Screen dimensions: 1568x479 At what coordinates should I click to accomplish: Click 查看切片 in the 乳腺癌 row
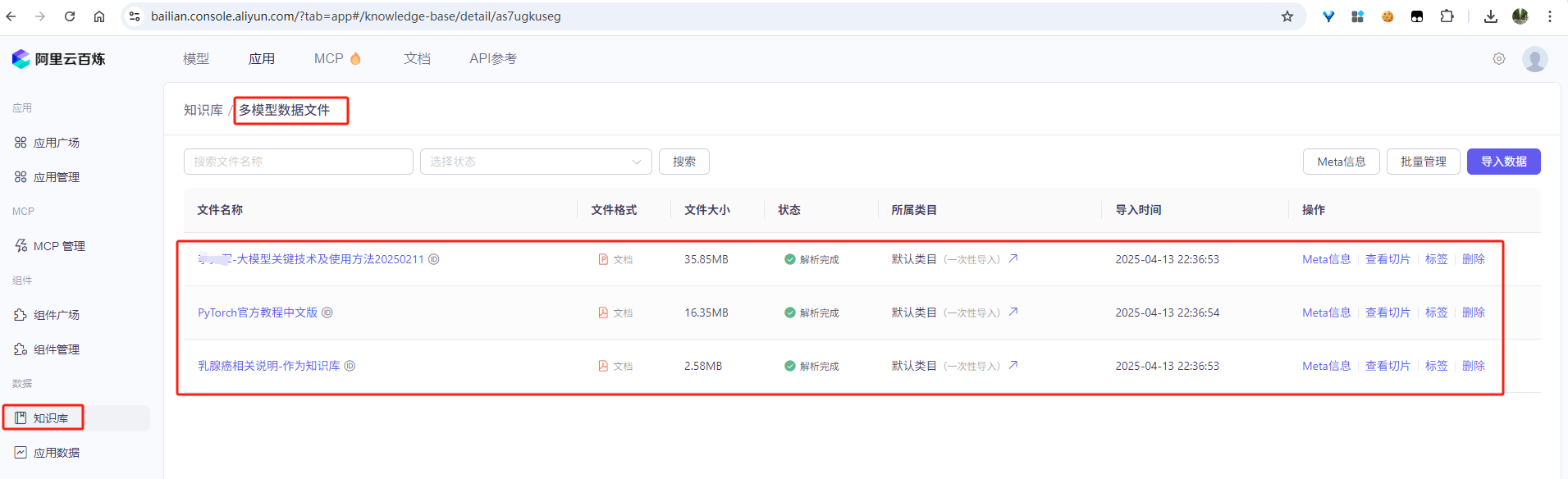1387,366
